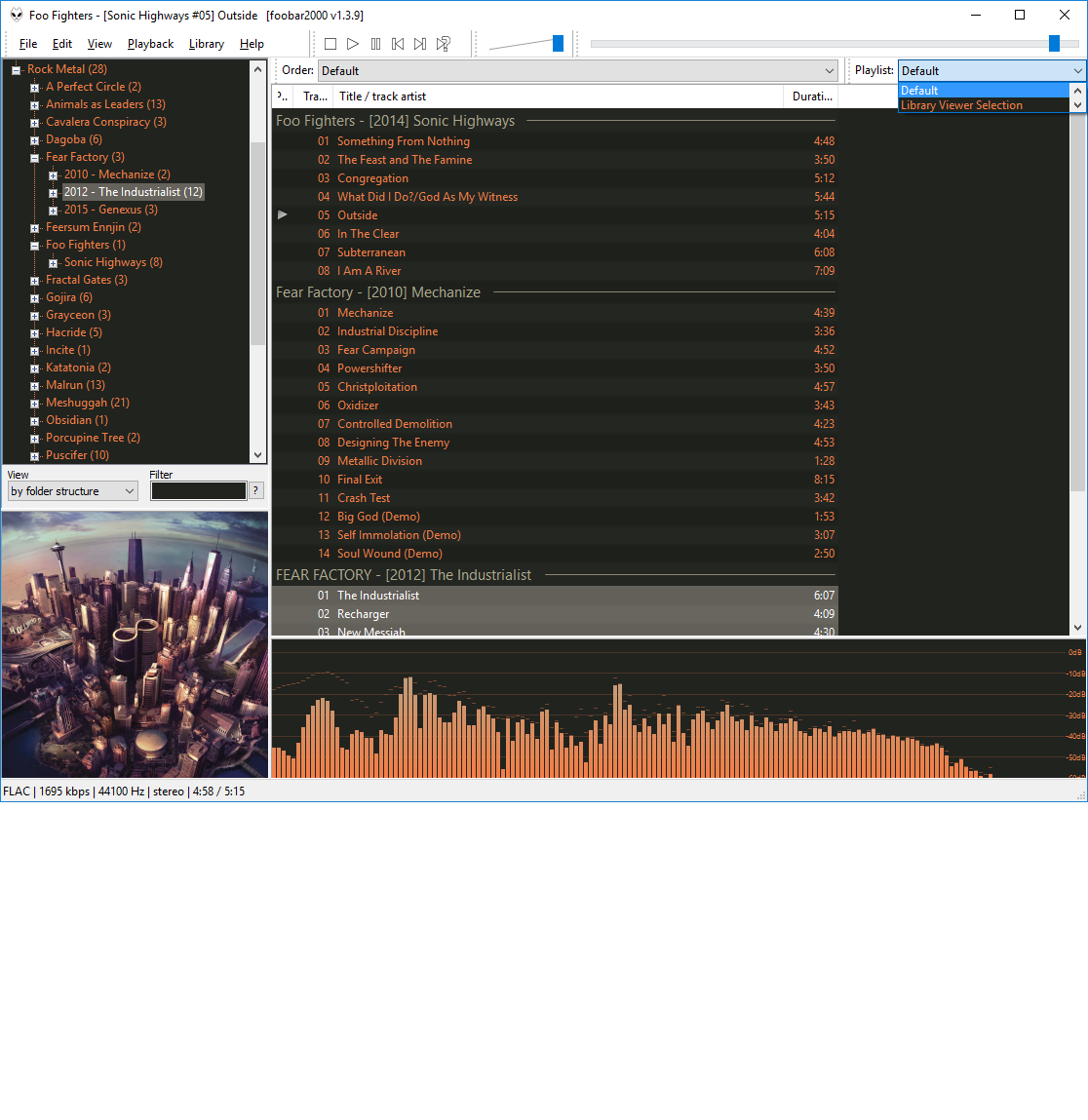
Task: Pause playback with the Pause button
Action: click(375, 44)
